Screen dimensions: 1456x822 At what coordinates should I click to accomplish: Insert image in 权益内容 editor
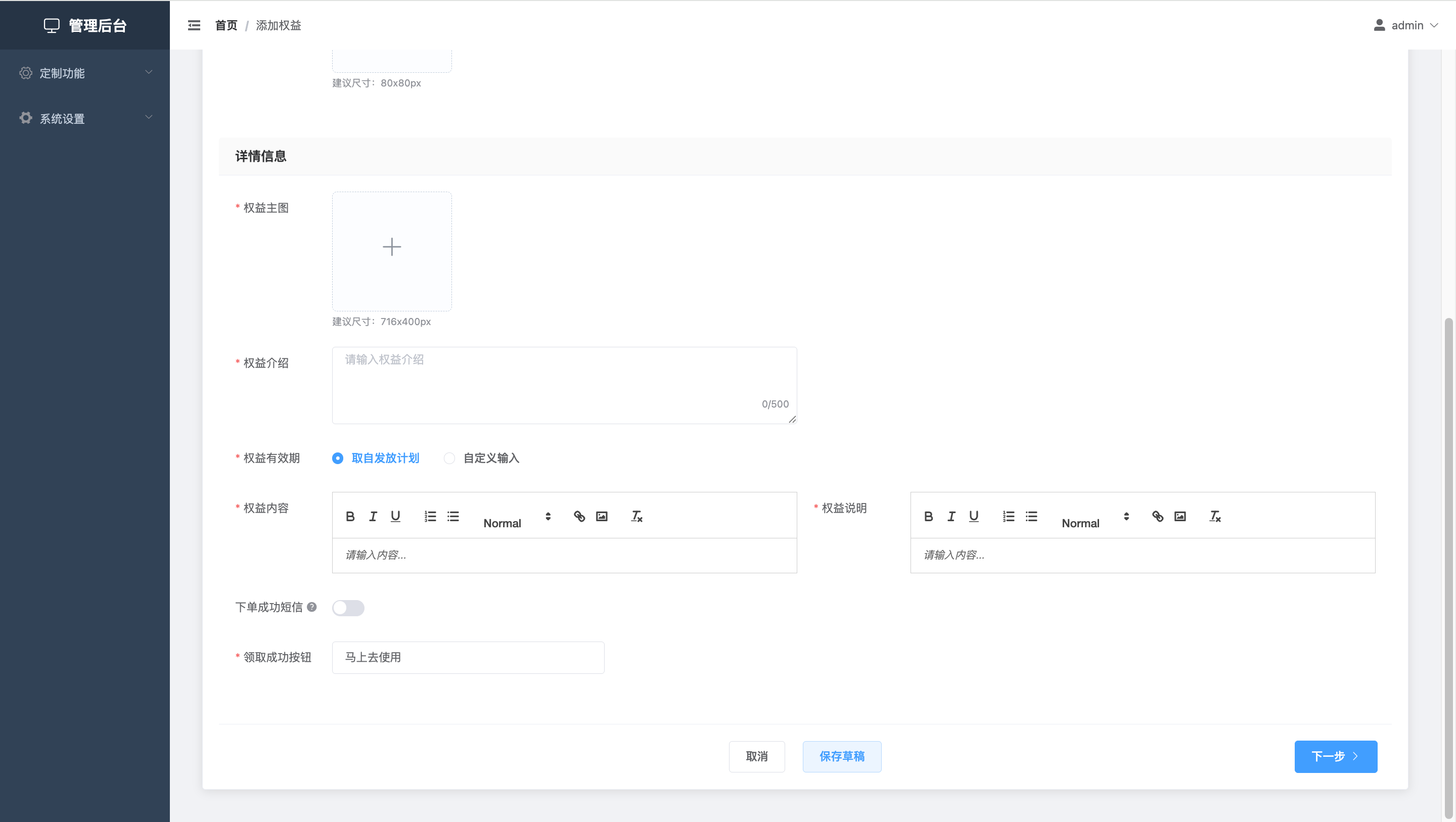[602, 516]
